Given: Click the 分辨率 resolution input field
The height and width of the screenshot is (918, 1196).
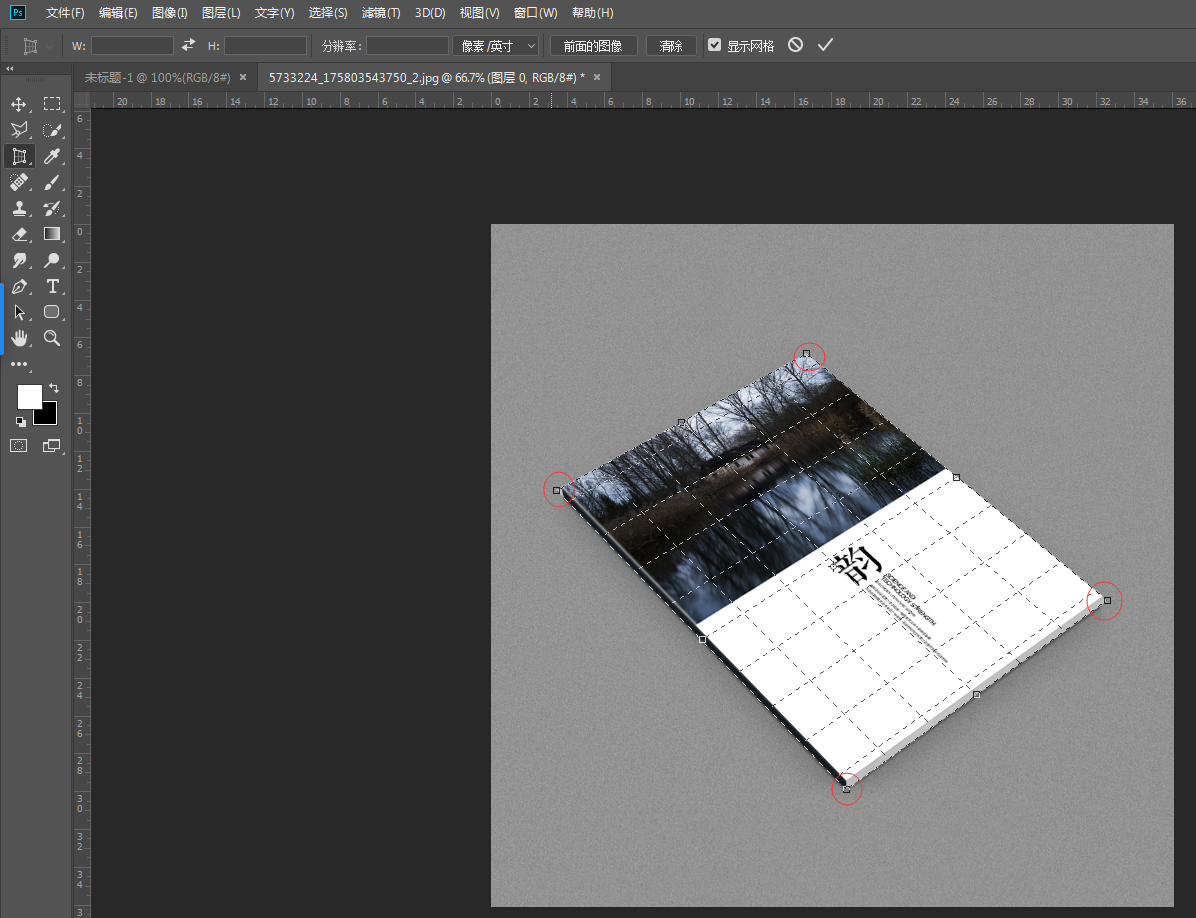Looking at the screenshot, I should [407, 46].
